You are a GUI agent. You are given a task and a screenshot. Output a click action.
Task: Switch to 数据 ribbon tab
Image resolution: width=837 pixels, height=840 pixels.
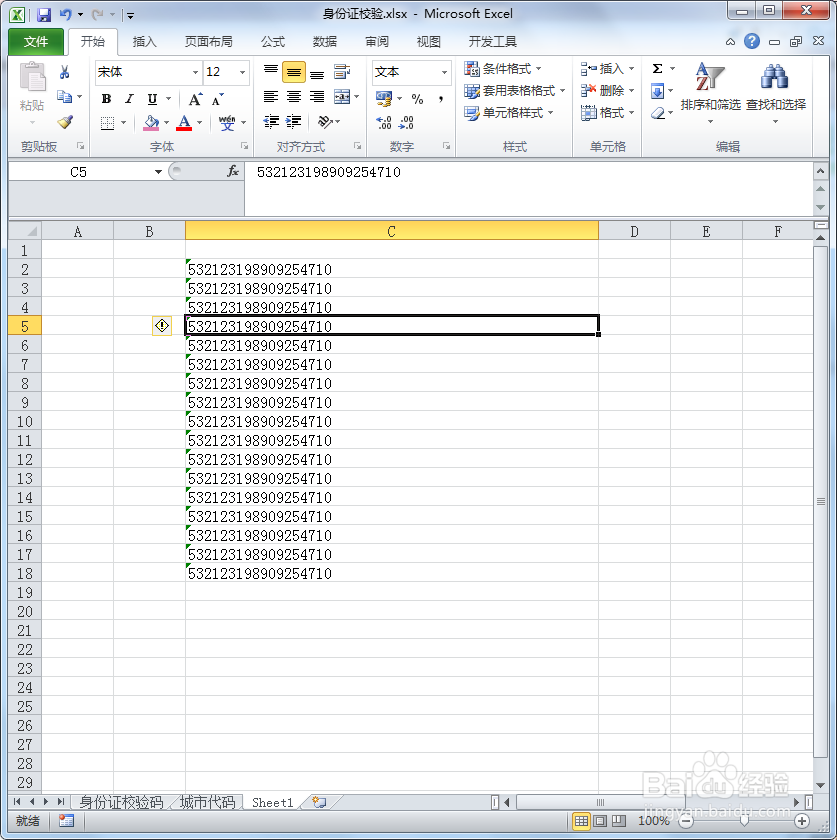tap(325, 42)
